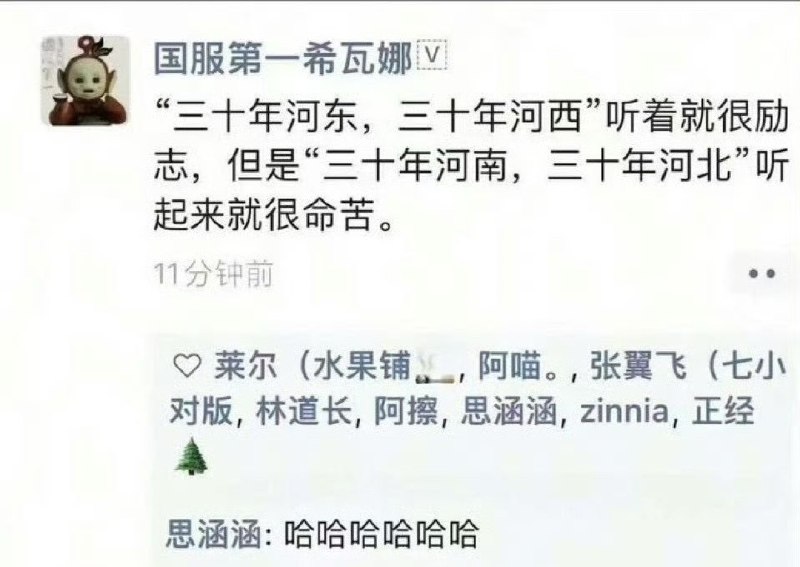The height and width of the screenshot is (567, 800).
Task: Tap liker name 正经
Action: (722, 411)
